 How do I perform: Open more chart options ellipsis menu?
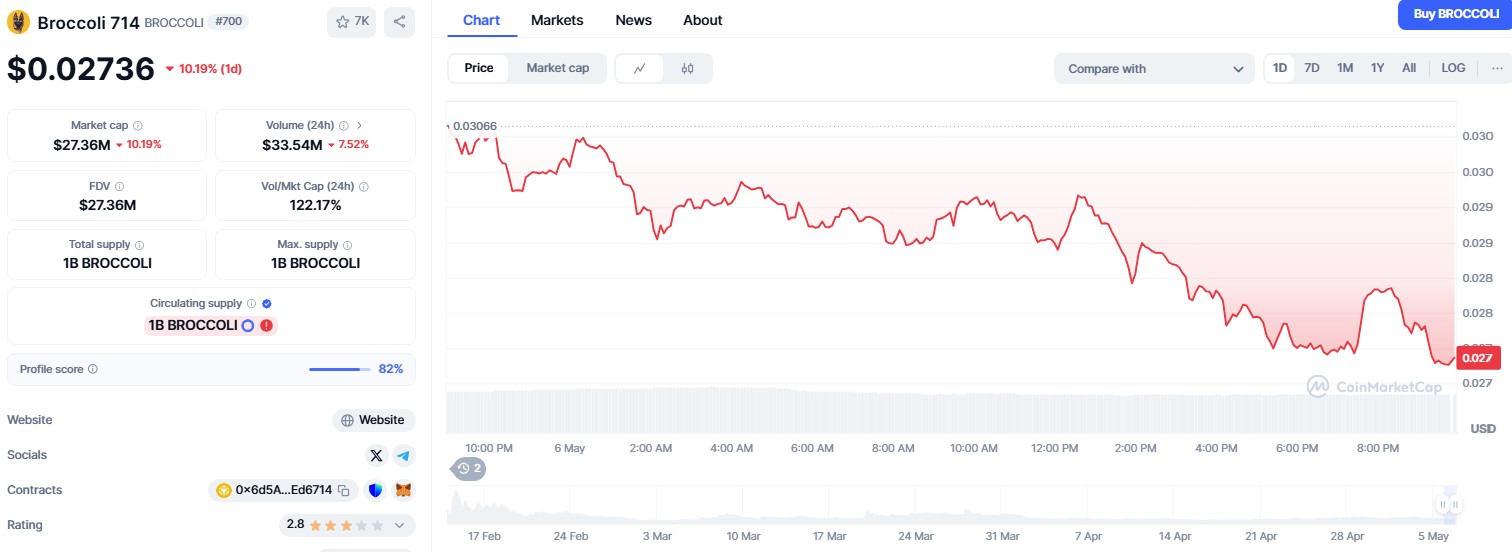point(1497,68)
